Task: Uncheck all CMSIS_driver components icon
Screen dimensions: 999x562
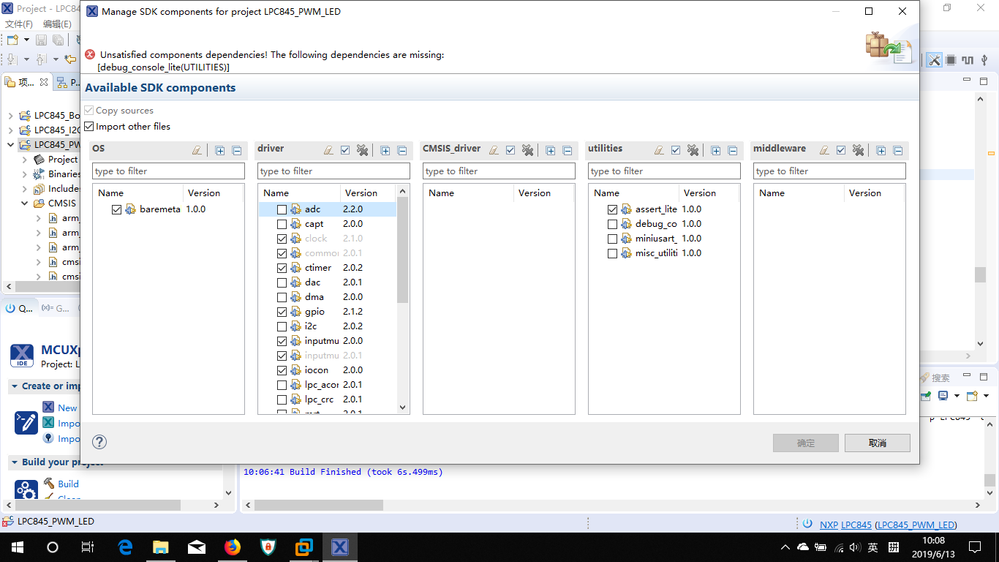Action: point(528,150)
